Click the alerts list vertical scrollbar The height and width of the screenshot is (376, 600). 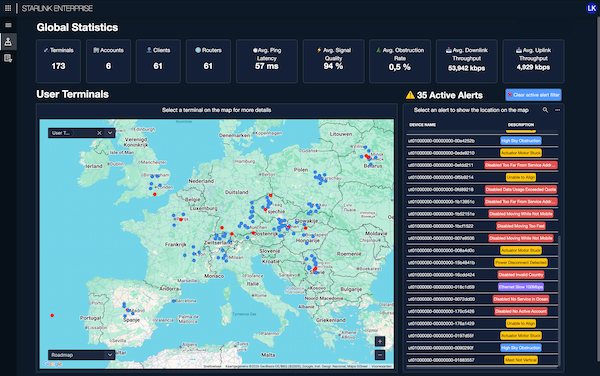(x=559, y=298)
